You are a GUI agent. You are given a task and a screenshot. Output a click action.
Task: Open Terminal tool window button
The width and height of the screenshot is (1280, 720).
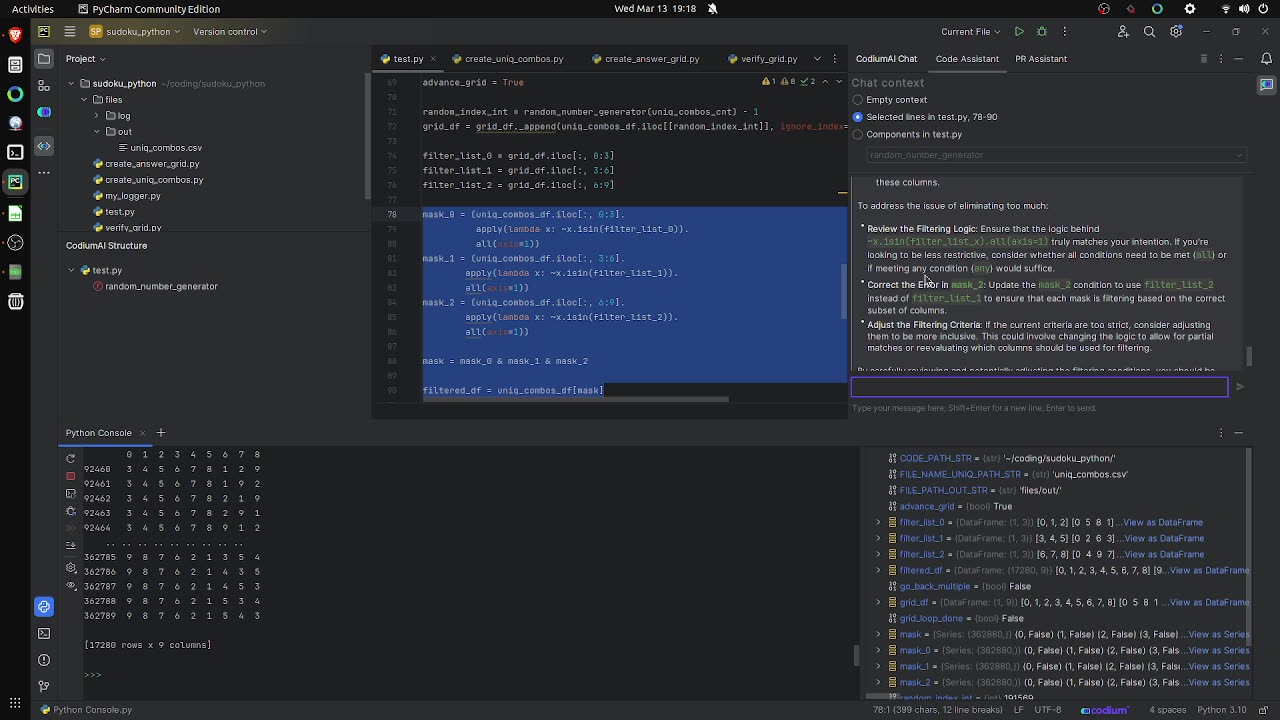point(44,633)
